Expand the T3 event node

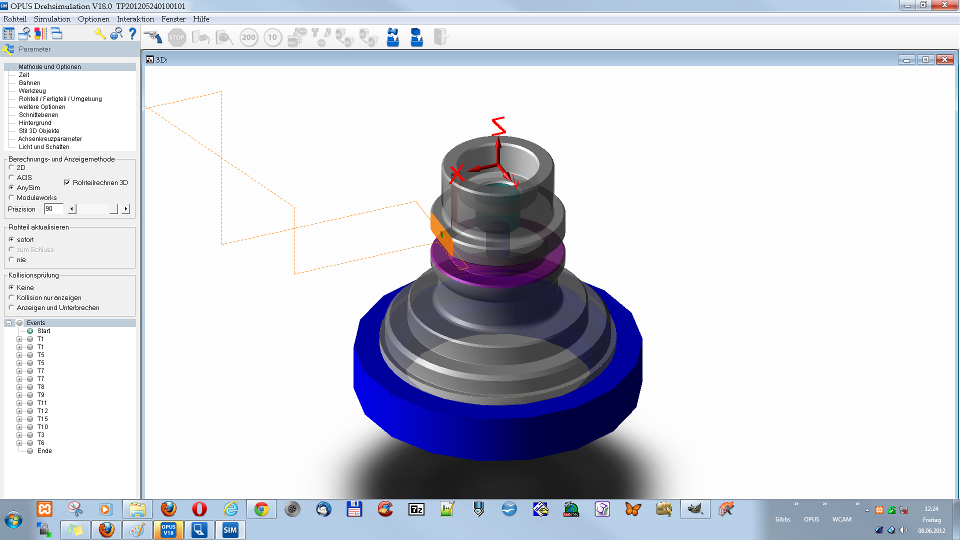(x=19, y=435)
